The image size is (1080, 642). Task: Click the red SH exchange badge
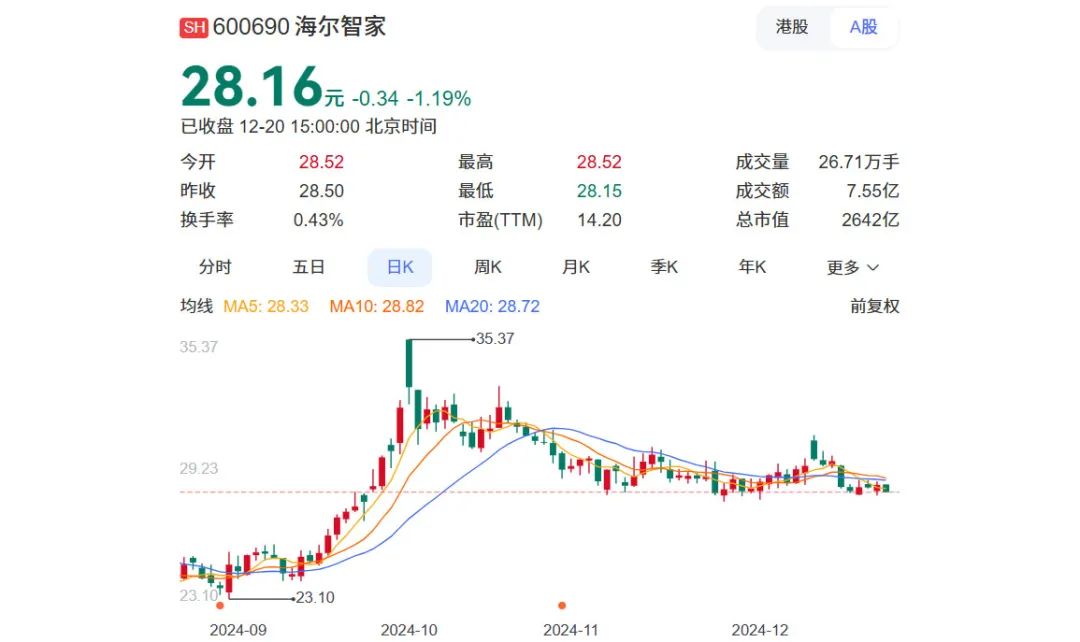tap(194, 27)
